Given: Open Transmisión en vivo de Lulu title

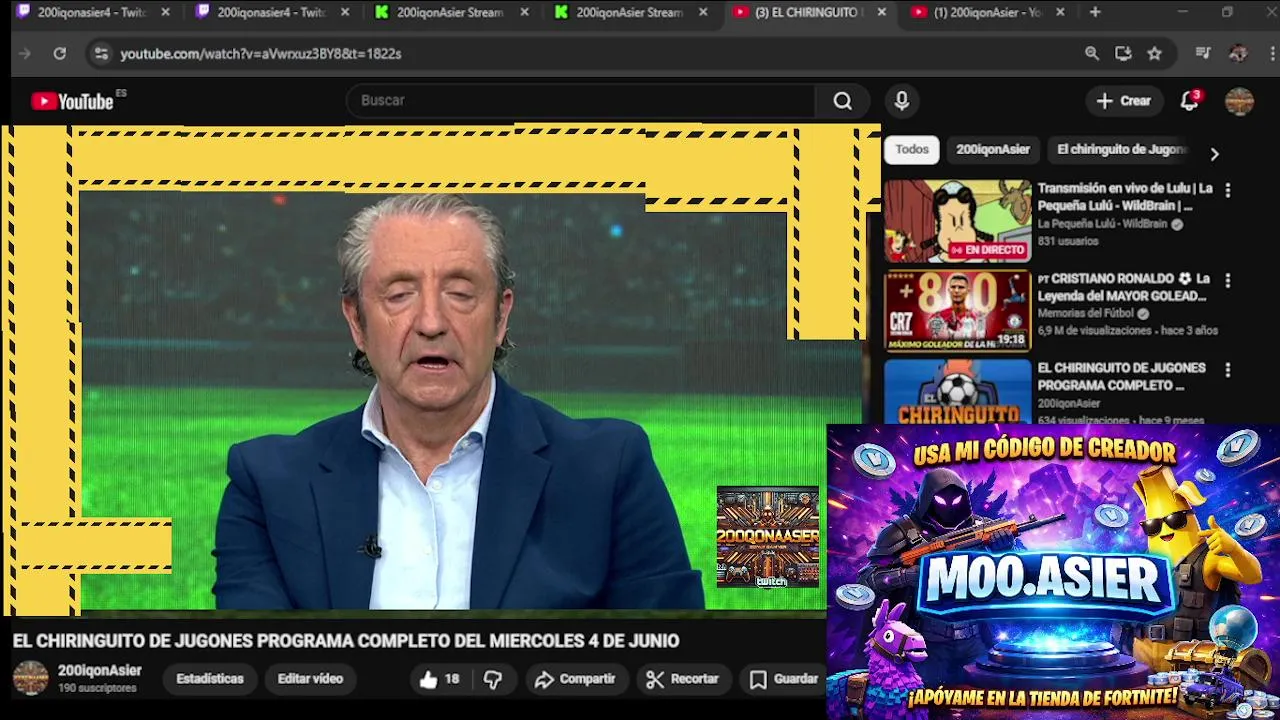Looking at the screenshot, I should pos(1125,197).
